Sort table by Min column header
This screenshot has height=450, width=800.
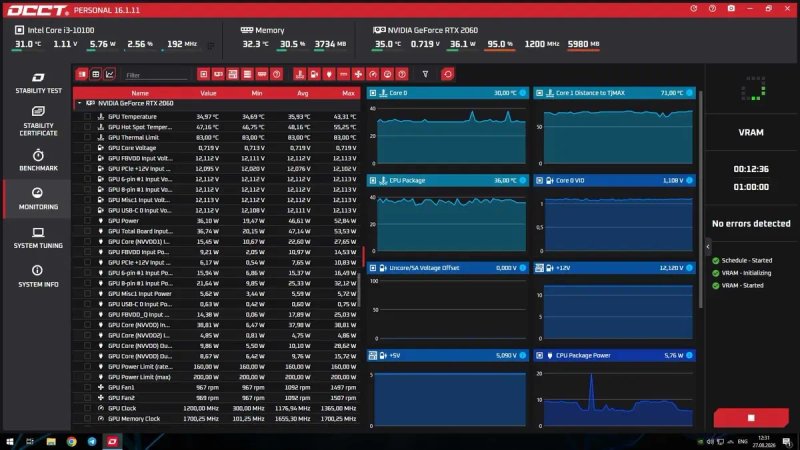(x=257, y=93)
